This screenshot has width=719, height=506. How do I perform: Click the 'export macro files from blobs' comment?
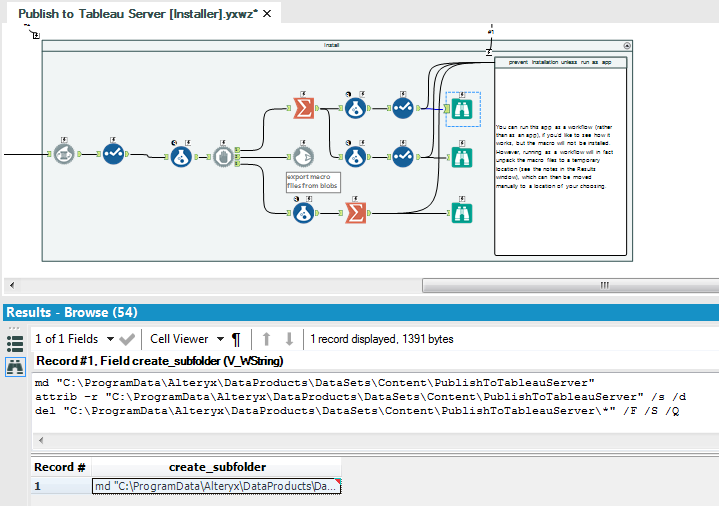coord(313,182)
